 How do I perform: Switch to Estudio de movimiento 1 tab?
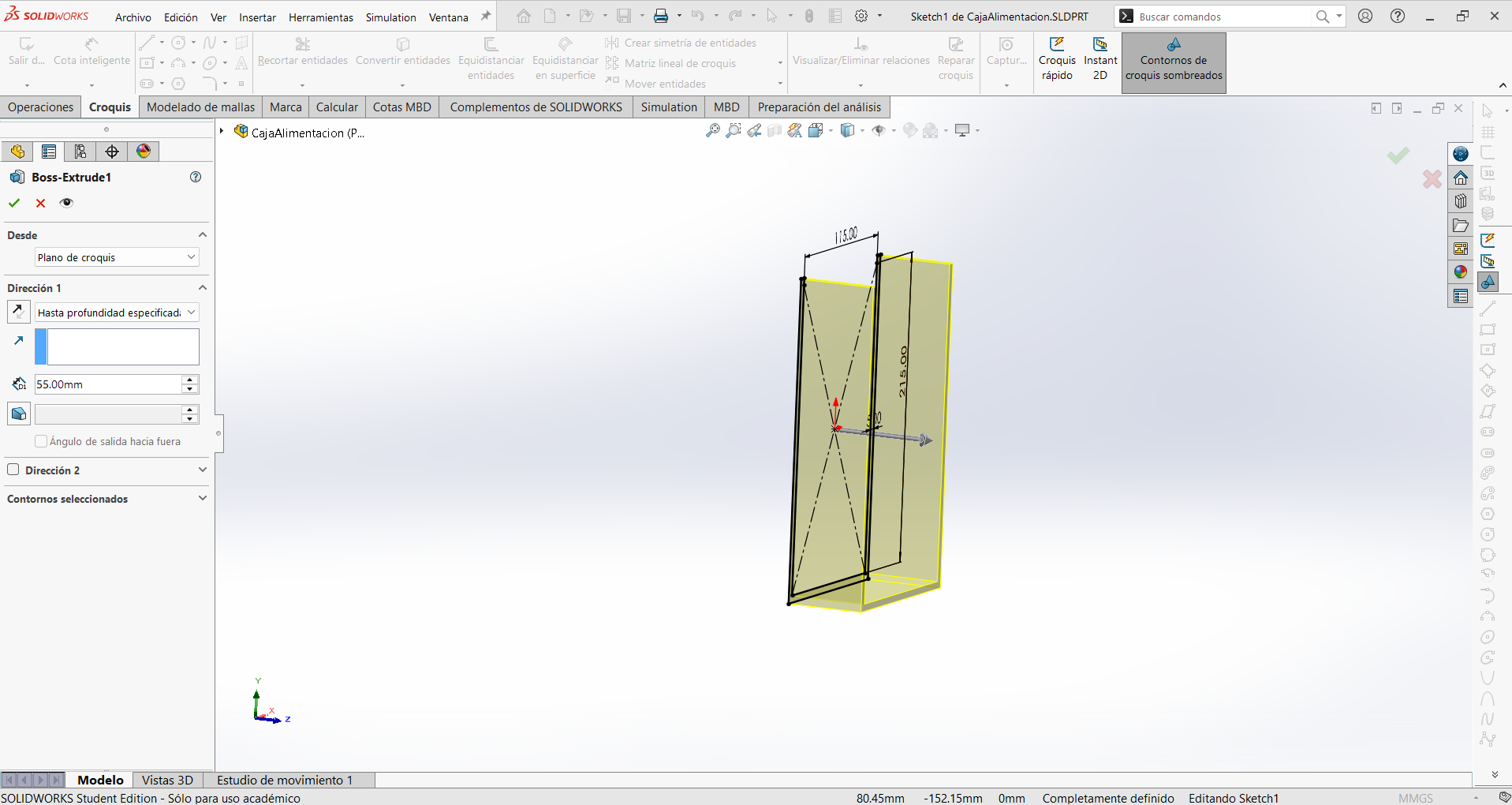click(285, 780)
